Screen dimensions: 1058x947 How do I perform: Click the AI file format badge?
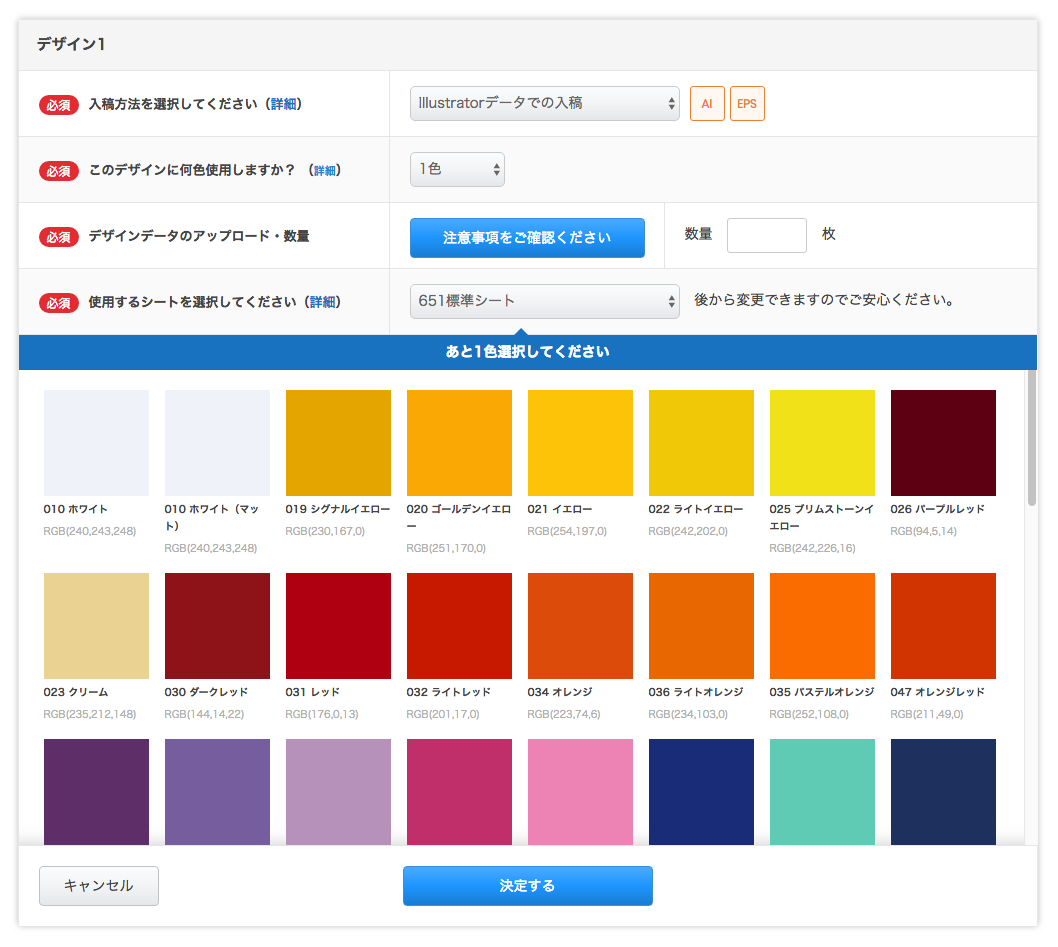706,103
